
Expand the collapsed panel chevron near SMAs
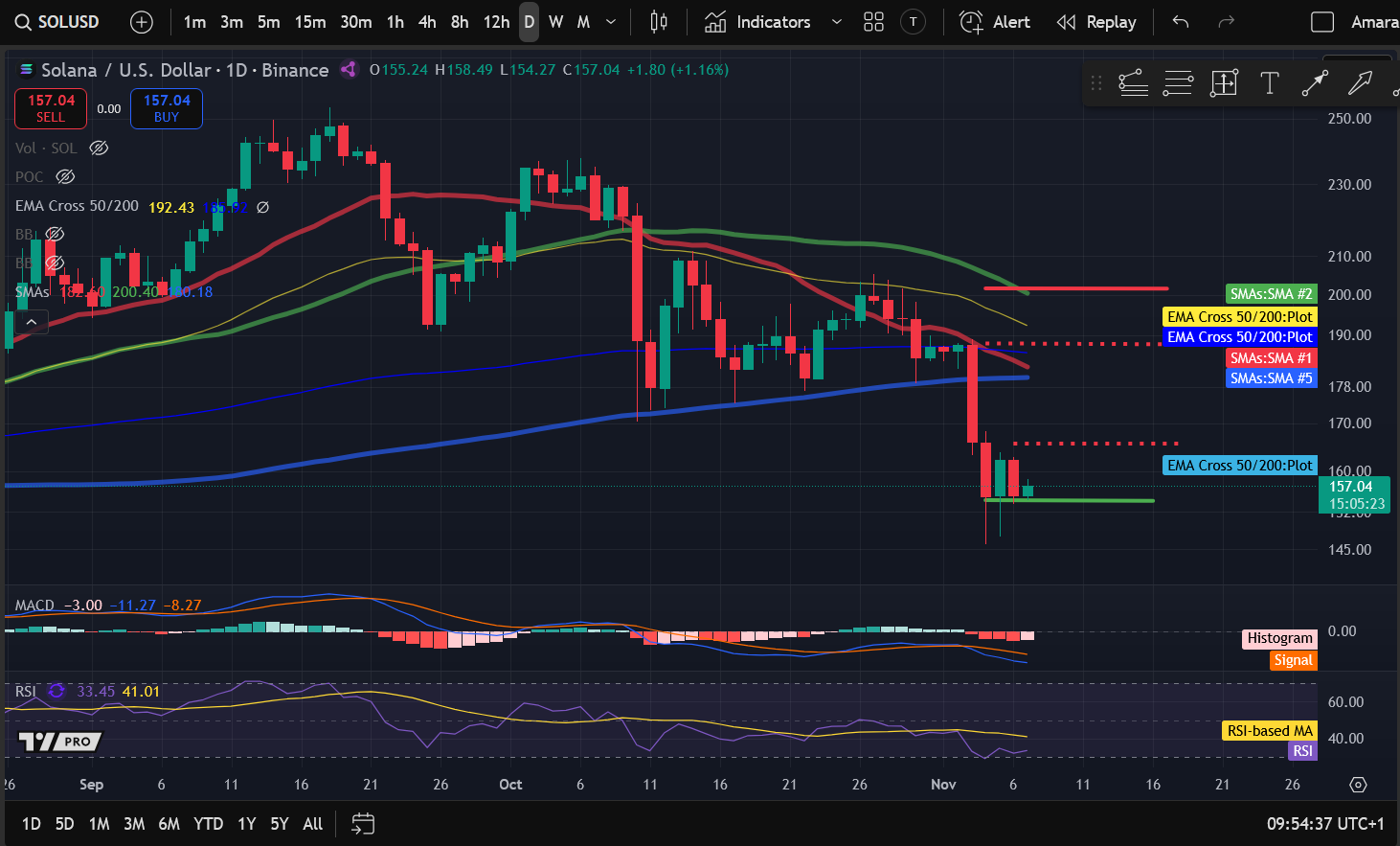pos(32,321)
